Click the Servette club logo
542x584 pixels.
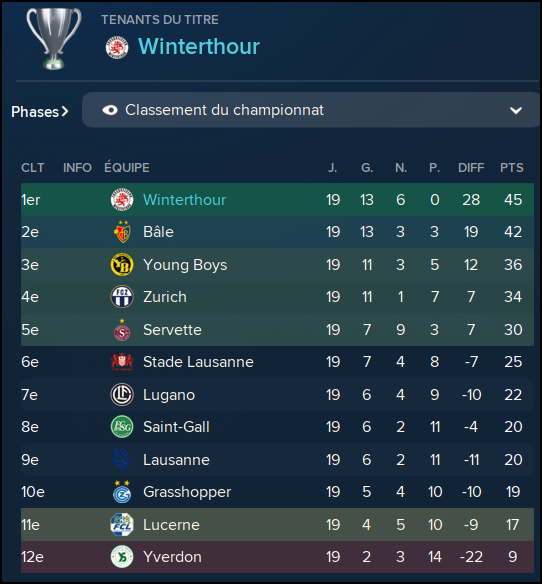(x=122, y=330)
